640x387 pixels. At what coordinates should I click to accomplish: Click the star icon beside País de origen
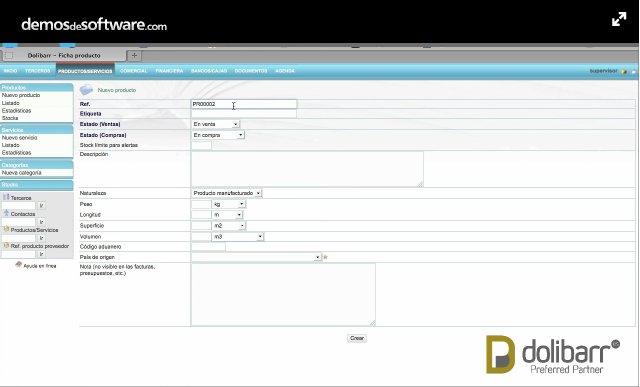coord(325,257)
